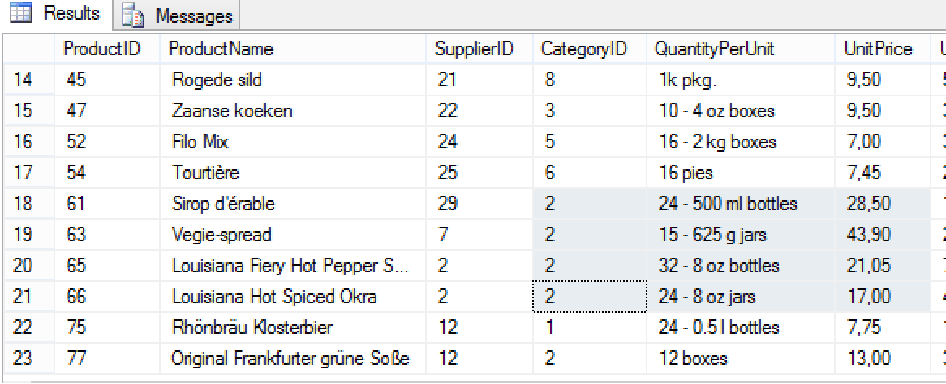The height and width of the screenshot is (384, 946).
Task: Click the UnitPrice column header
Action: [882, 49]
